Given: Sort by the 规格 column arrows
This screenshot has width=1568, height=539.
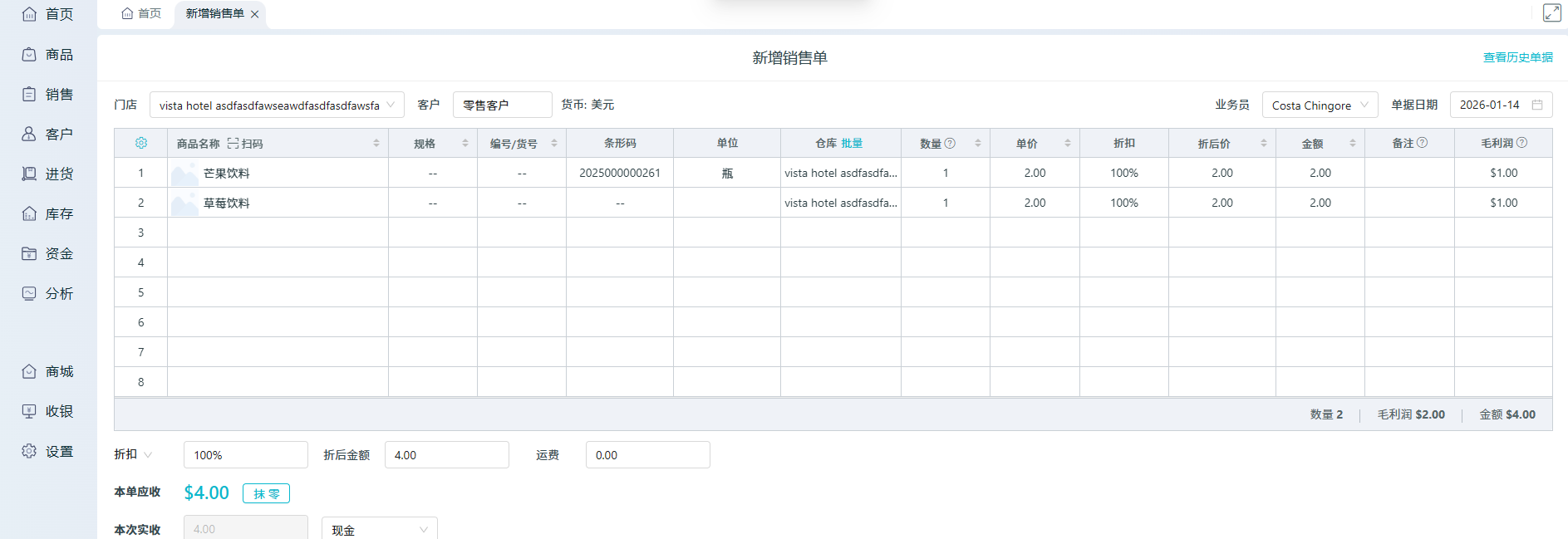Looking at the screenshot, I should 465,144.
